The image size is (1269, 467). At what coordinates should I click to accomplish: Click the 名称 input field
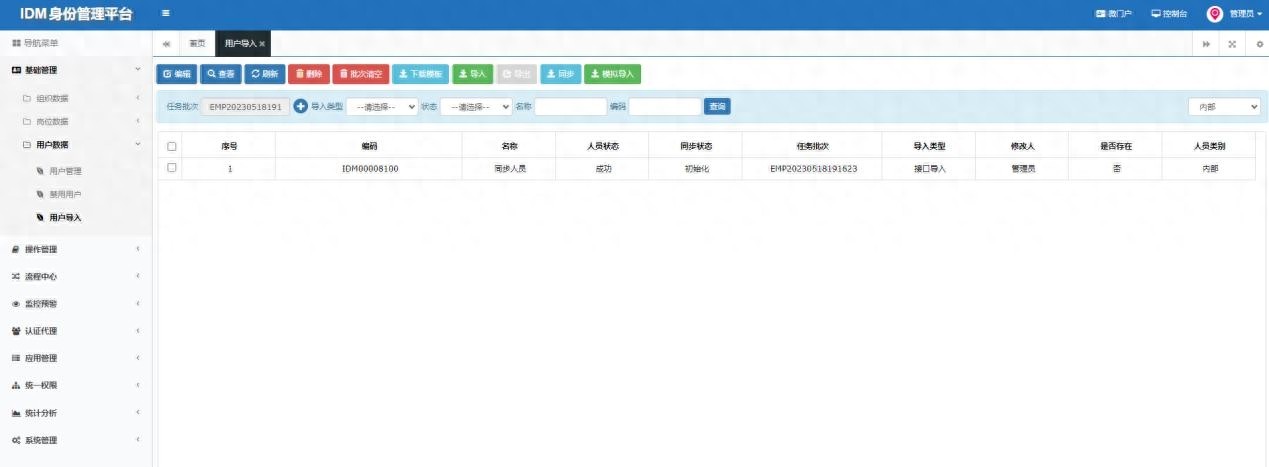(x=570, y=106)
